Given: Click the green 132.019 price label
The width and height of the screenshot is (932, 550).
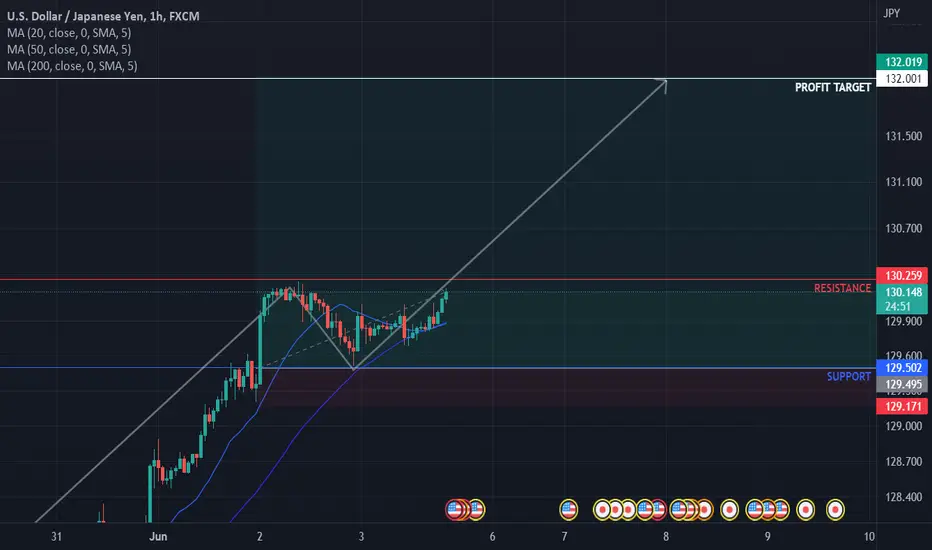Looking at the screenshot, I should [902, 62].
